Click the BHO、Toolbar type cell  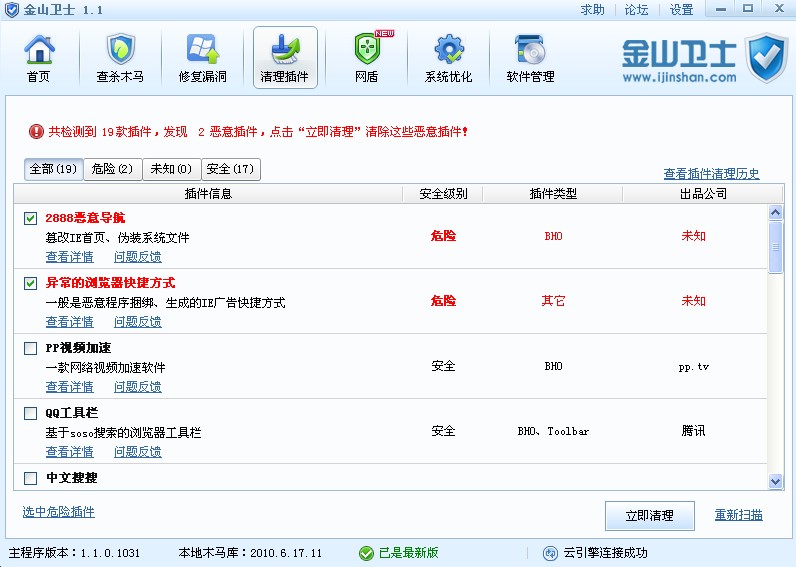pos(553,431)
